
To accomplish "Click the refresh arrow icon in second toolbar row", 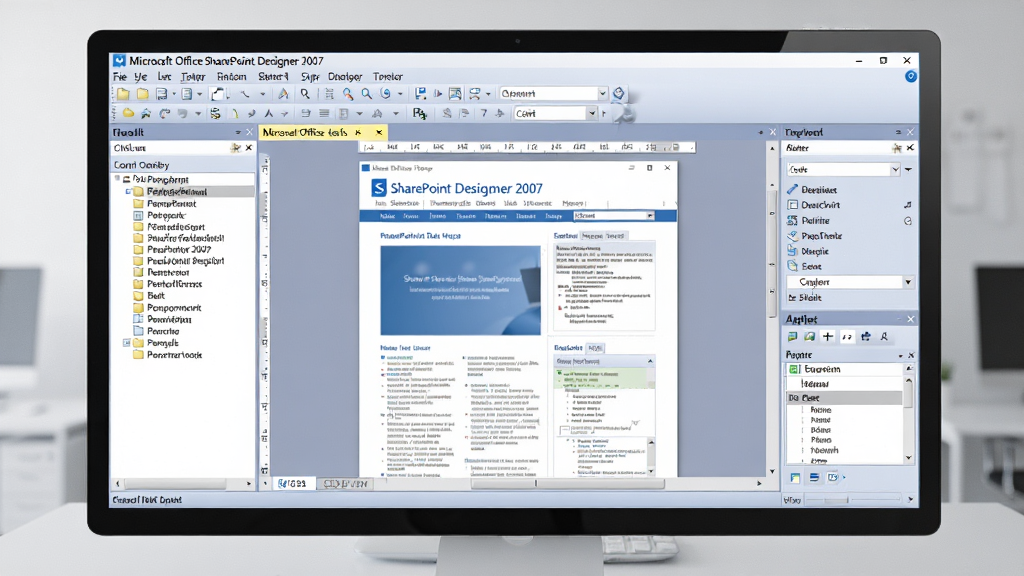I will coord(165,114).
